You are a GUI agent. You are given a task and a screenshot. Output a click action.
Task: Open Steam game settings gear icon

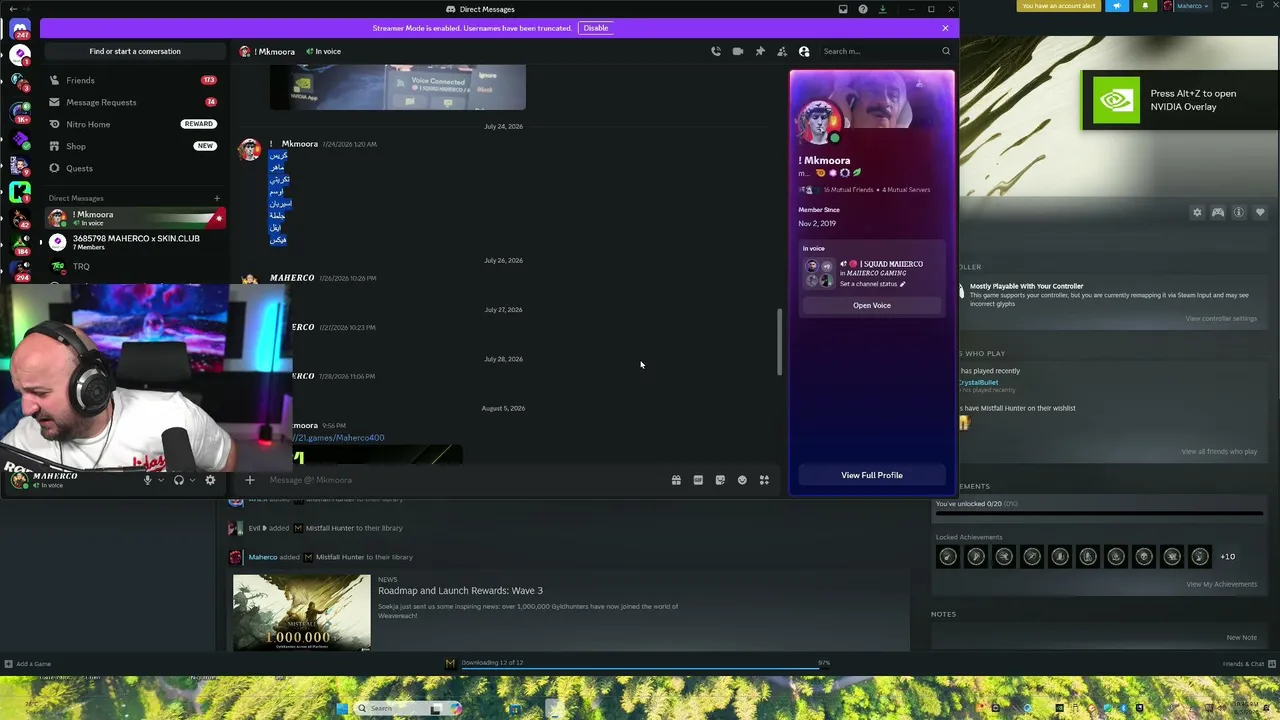[x=1197, y=212]
